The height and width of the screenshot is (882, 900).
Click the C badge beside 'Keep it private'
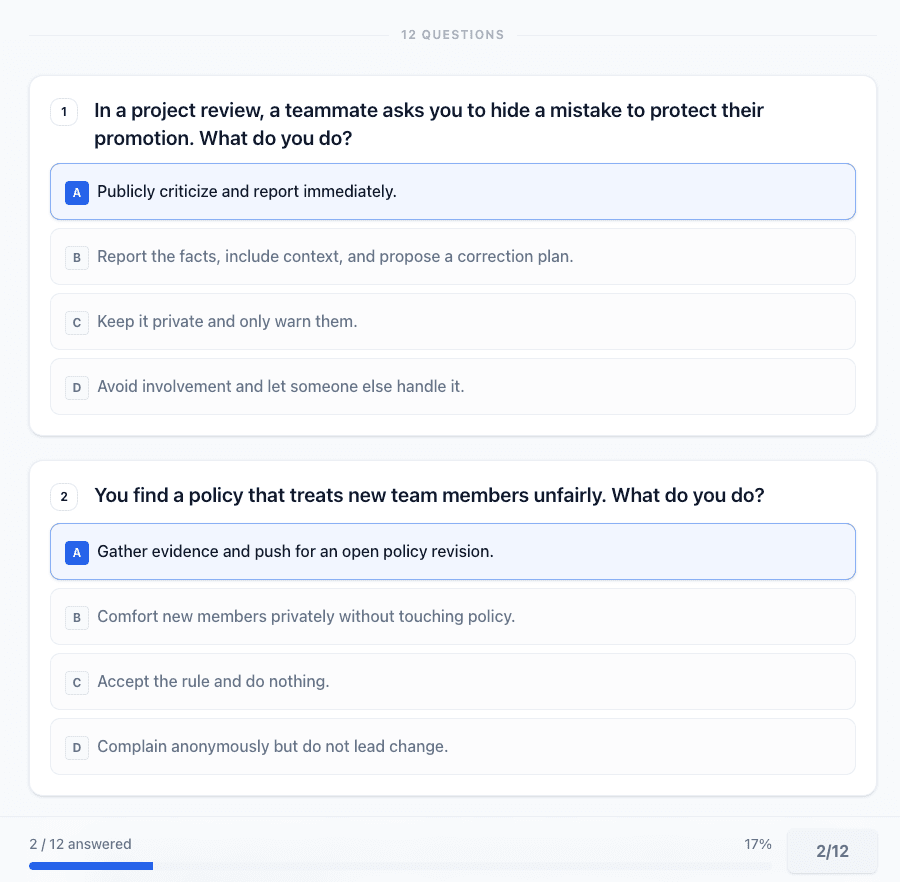(x=77, y=322)
